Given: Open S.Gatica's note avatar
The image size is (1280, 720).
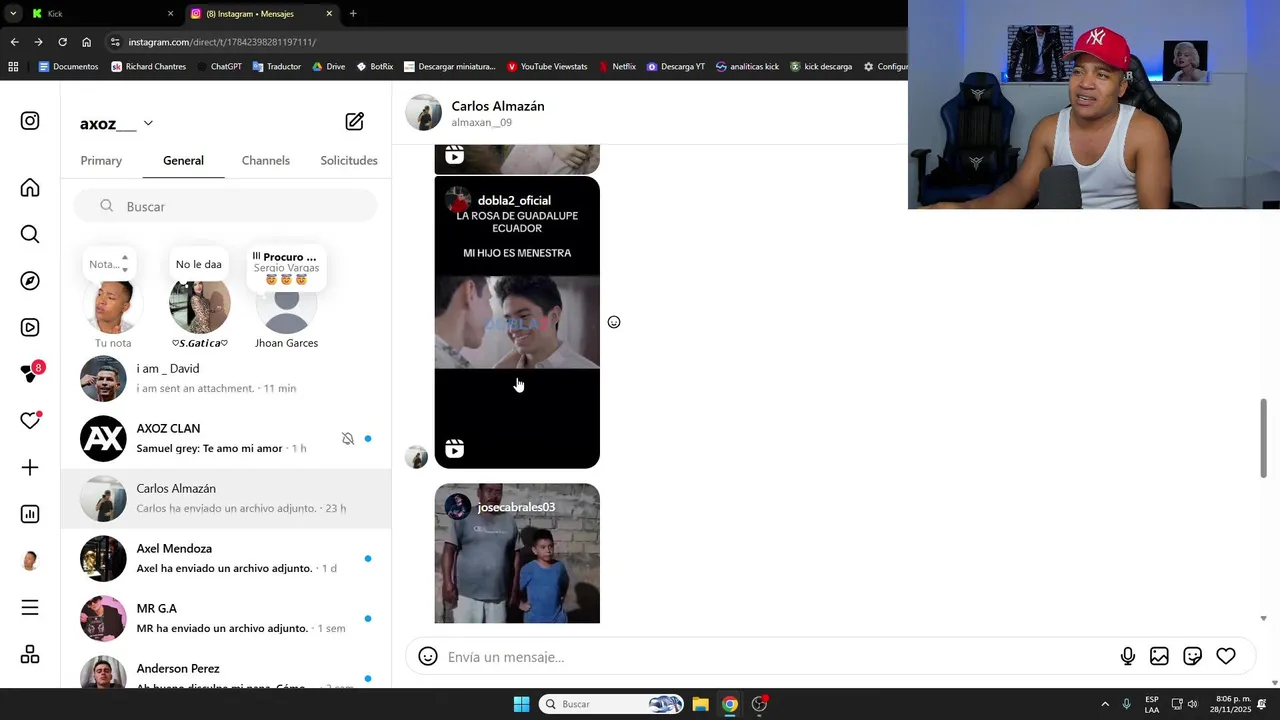Looking at the screenshot, I should pos(200,304).
